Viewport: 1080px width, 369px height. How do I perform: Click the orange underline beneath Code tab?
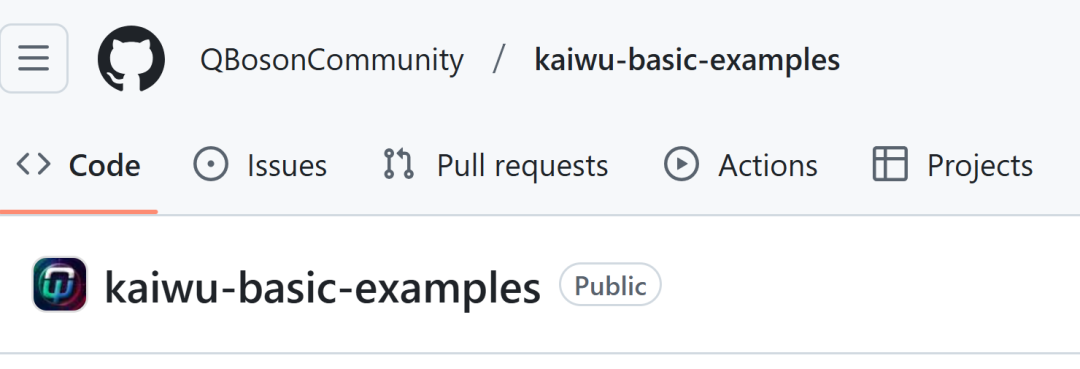[x=79, y=211]
